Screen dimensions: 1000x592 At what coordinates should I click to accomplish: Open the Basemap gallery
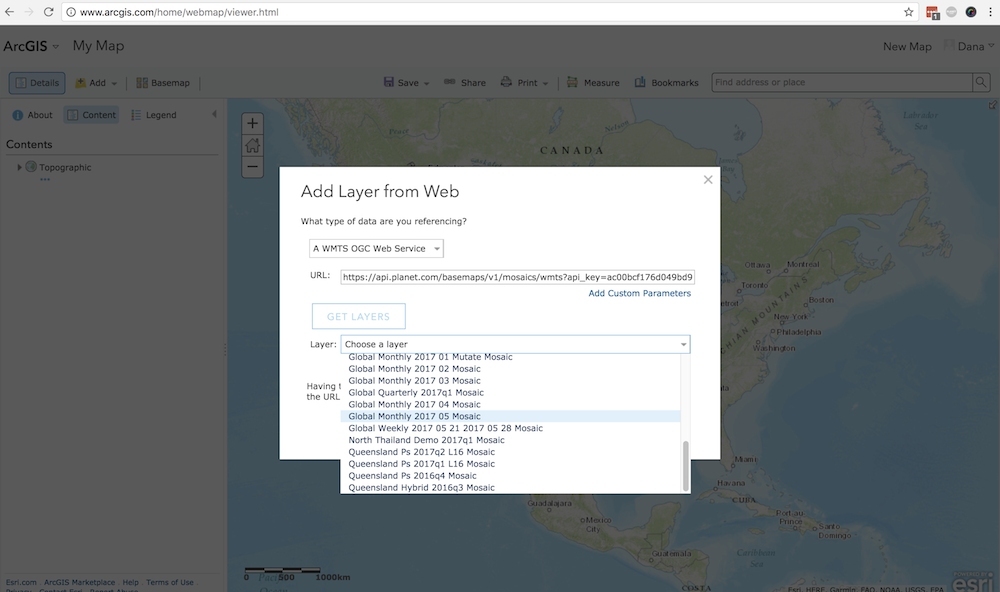click(x=163, y=83)
